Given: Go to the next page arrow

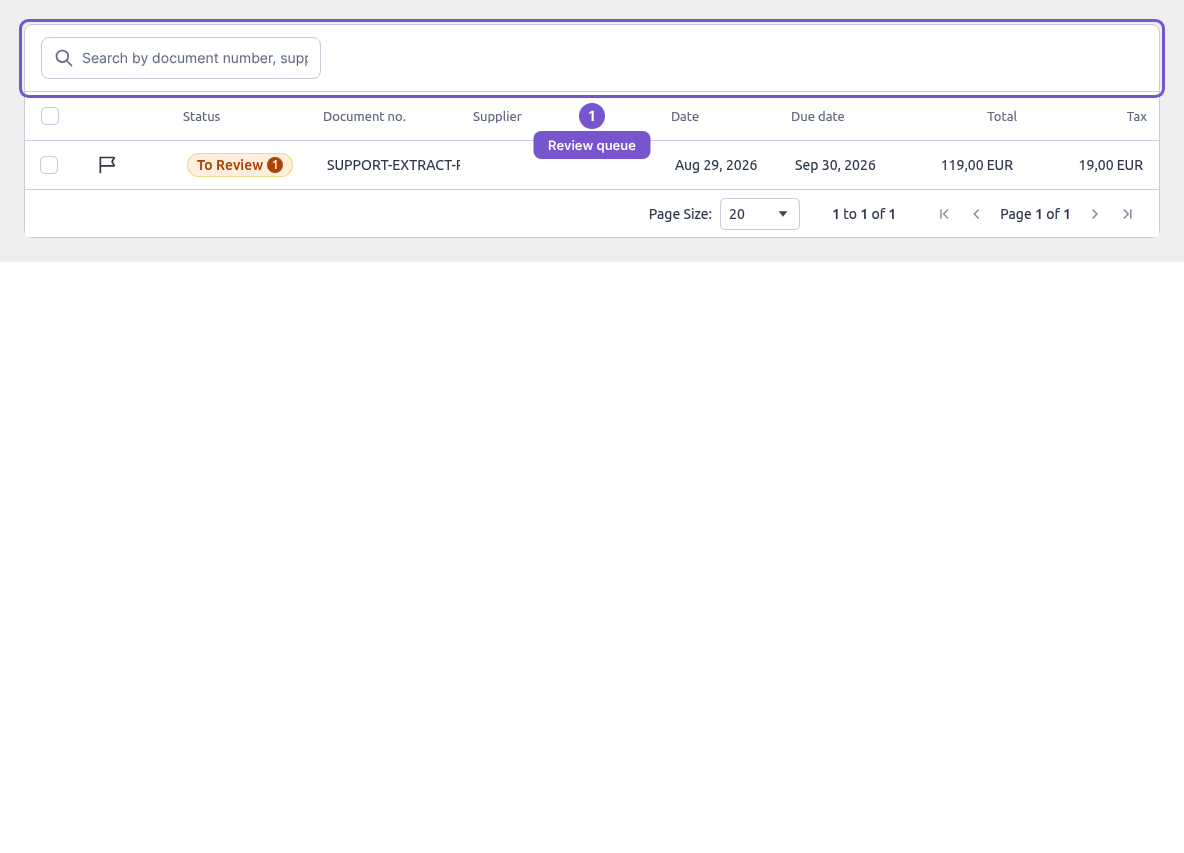Looking at the screenshot, I should (x=1095, y=214).
